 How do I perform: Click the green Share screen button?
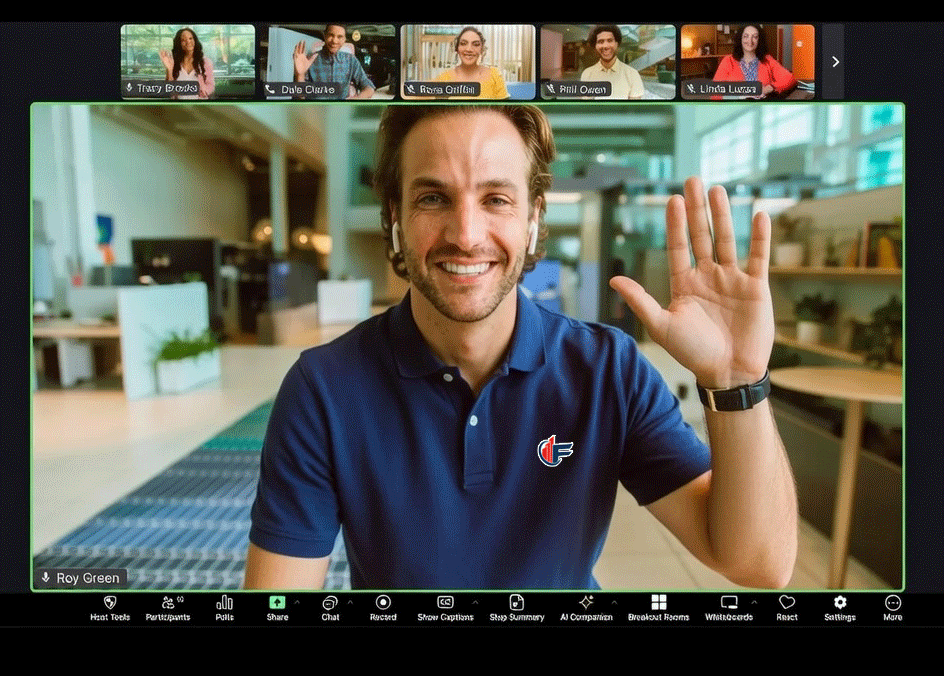coord(277,603)
